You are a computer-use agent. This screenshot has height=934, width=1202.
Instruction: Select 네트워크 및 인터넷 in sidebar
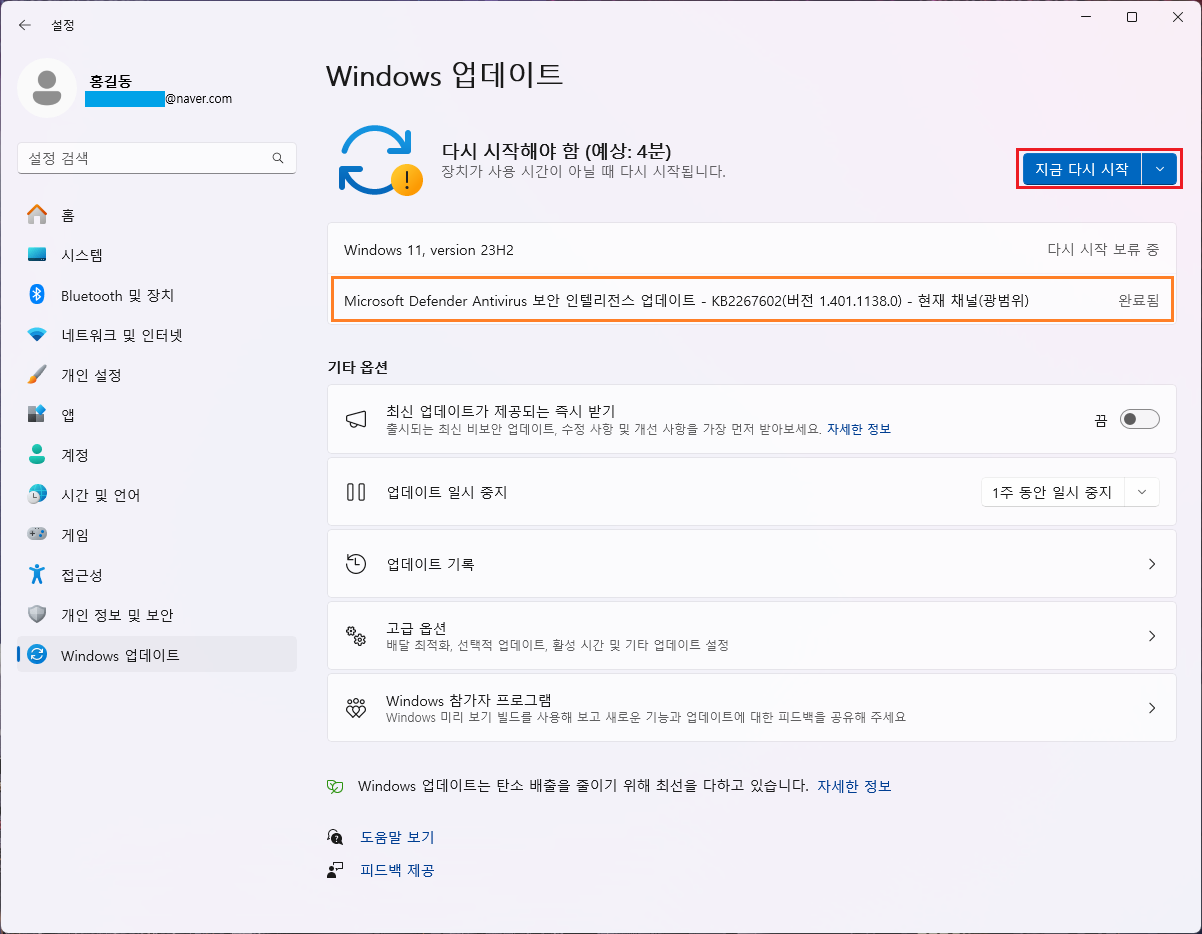click(x=157, y=335)
